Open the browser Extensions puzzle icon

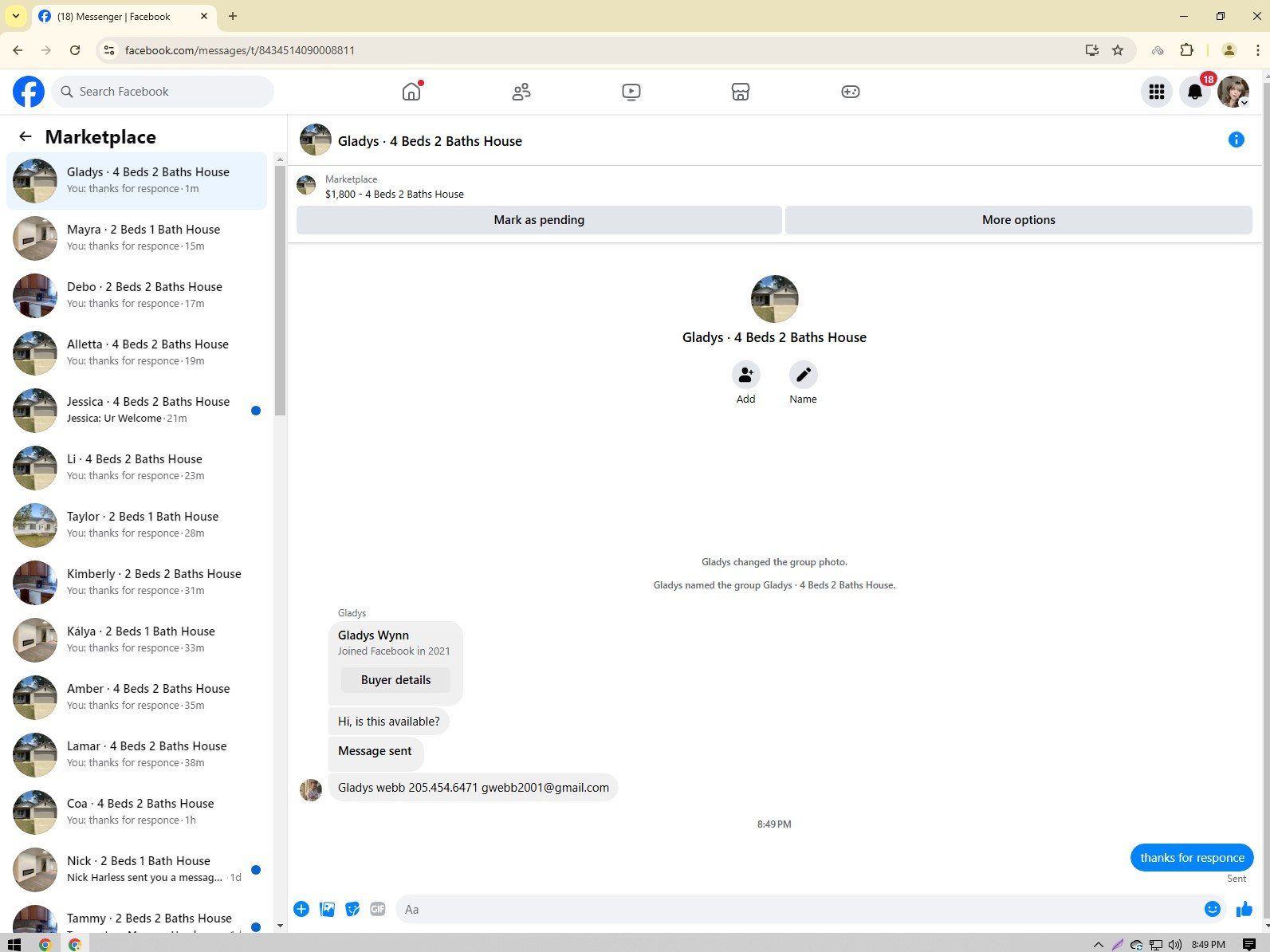pos(1186,50)
